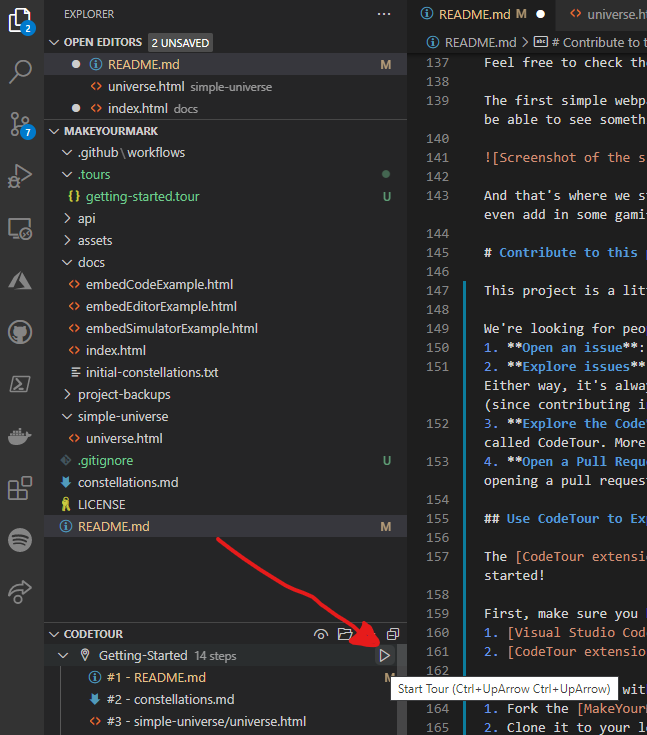Open the PowerShell view icon
Image resolution: width=647 pixels, height=735 pixels.
20,384
